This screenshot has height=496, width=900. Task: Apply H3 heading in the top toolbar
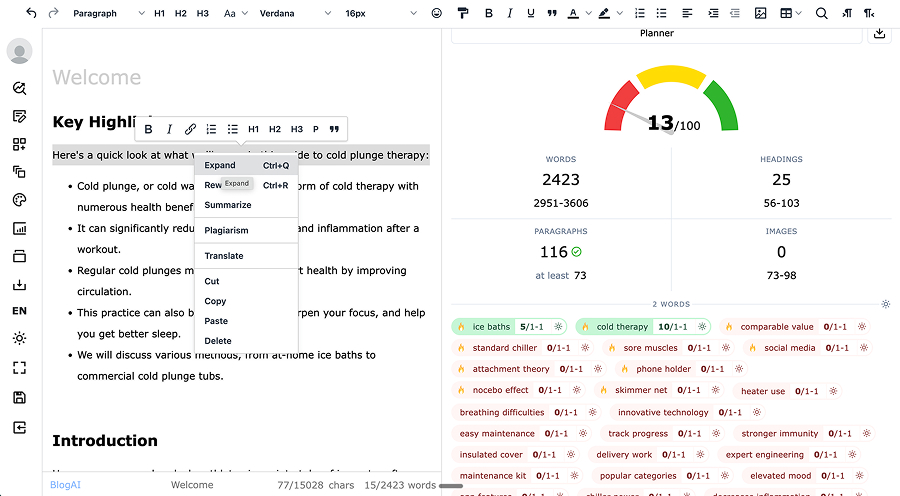click(203, 13)
